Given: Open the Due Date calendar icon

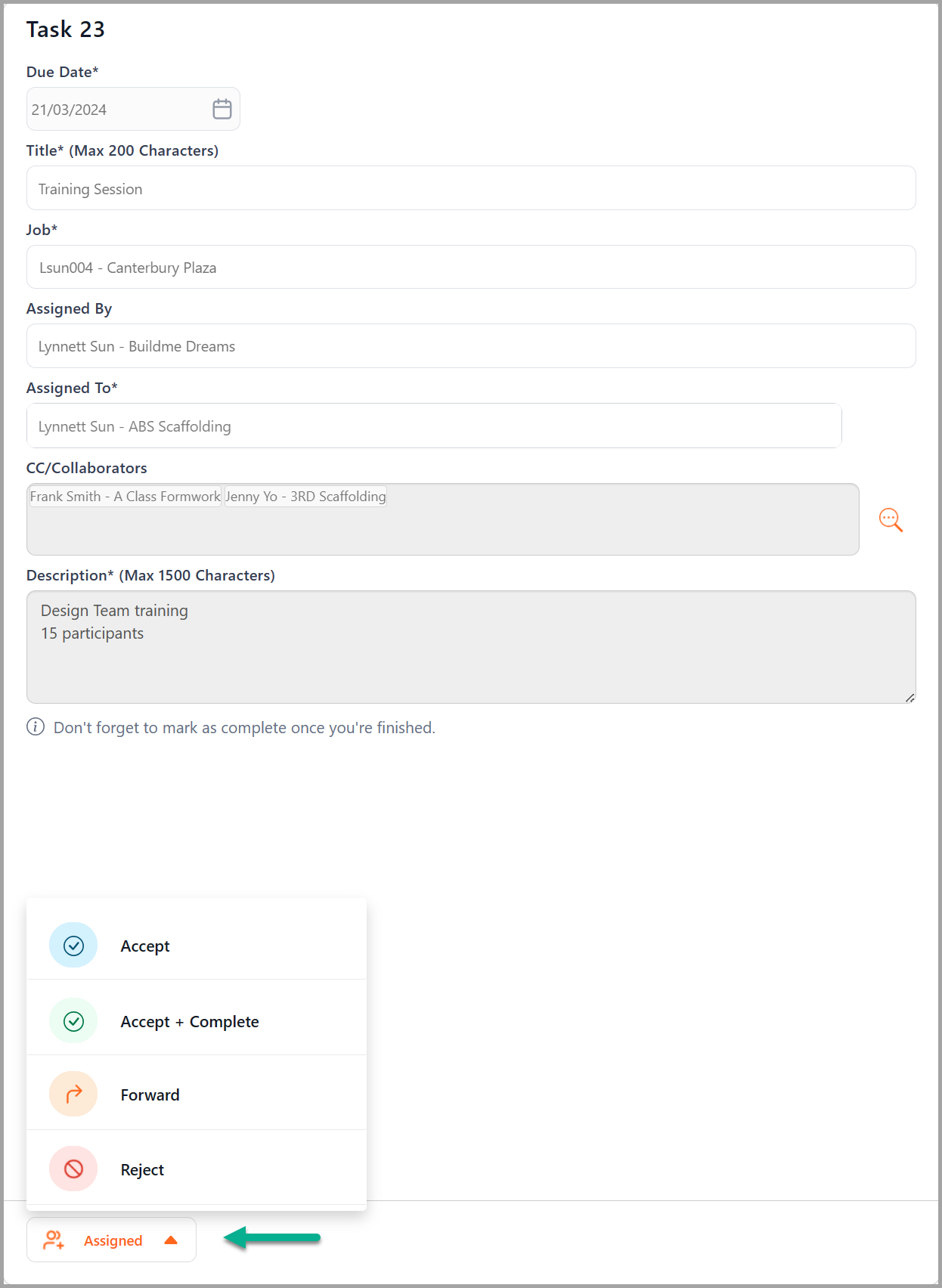Looking at the screenshot, I should [x=222, y=109].
